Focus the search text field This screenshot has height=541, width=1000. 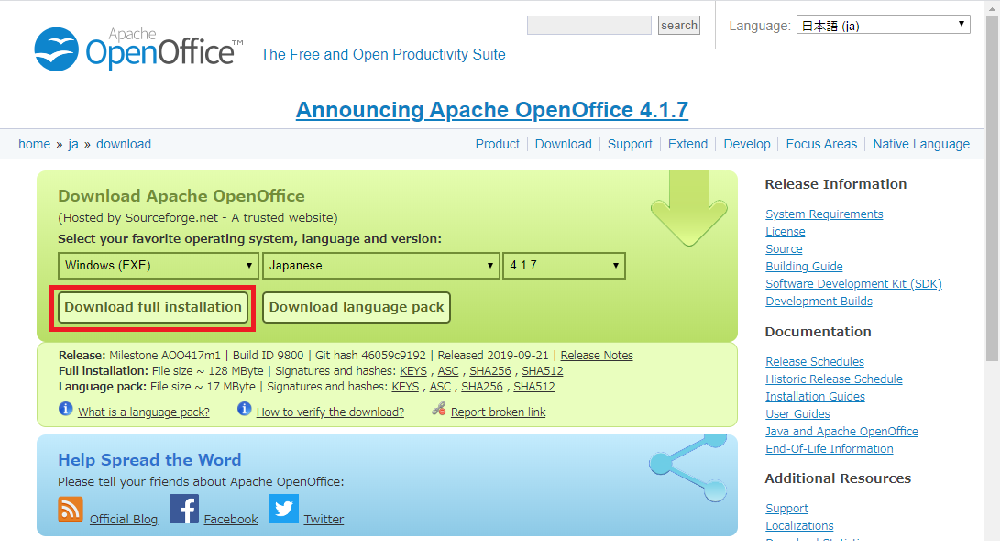(x=589, y=26)
